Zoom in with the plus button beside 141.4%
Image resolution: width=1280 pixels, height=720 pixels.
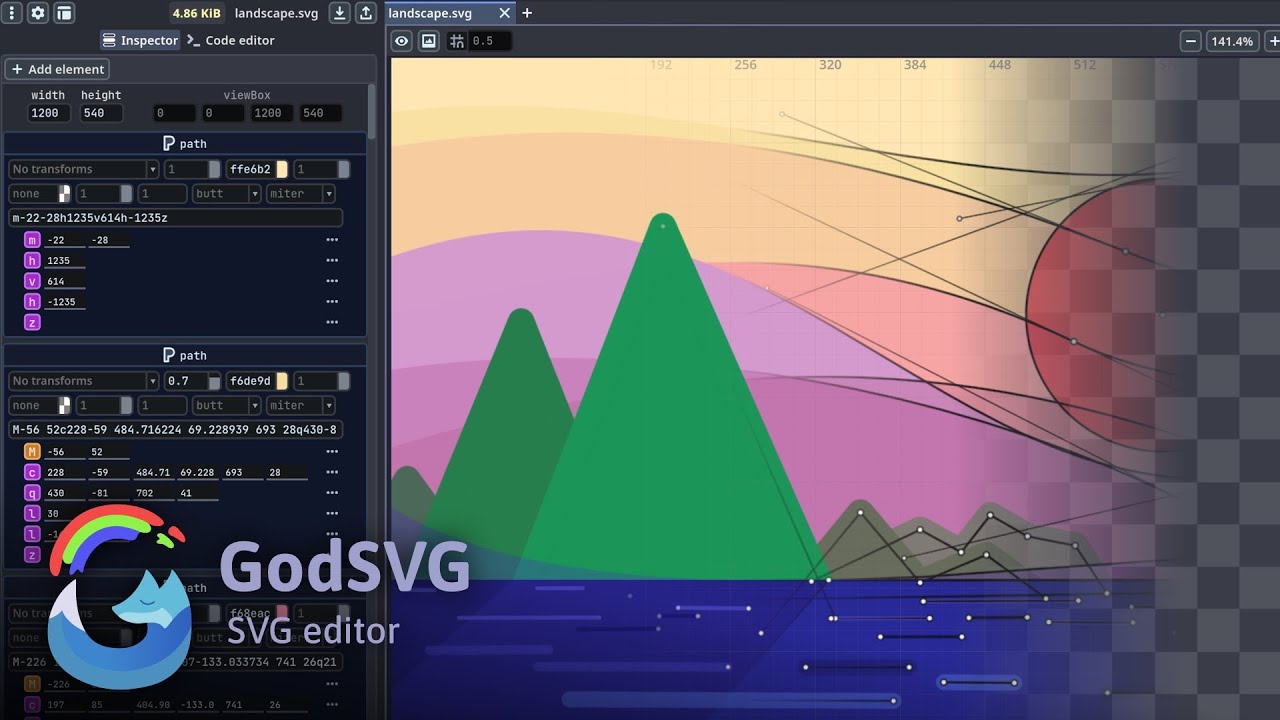[x=1273, y=41]
